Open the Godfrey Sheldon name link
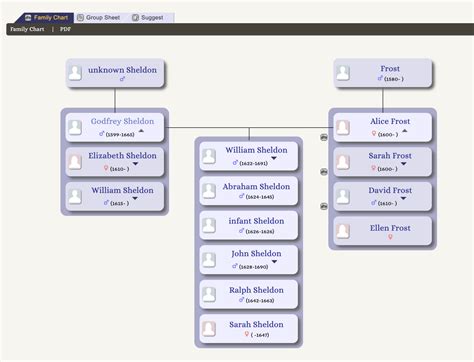 click(x=122, y=121)
